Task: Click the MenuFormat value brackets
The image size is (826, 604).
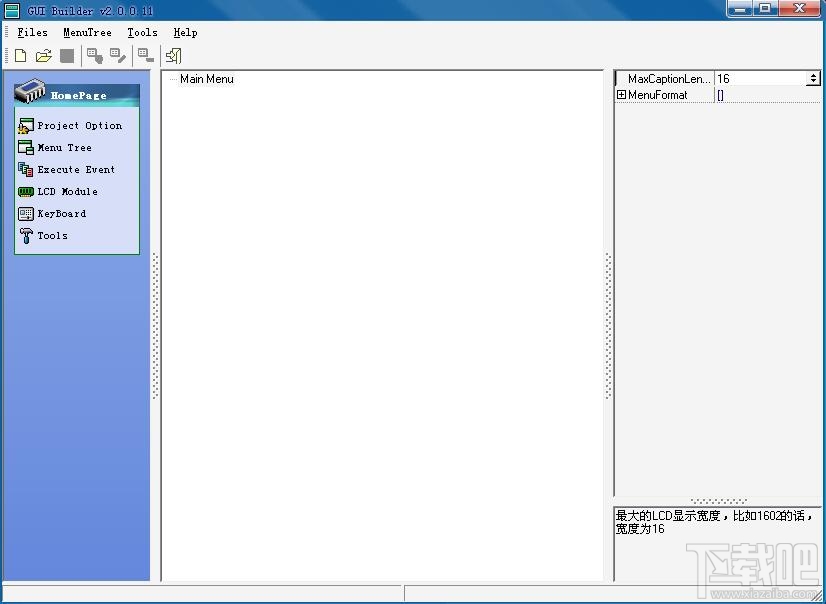Action: (x=720, y=95)
